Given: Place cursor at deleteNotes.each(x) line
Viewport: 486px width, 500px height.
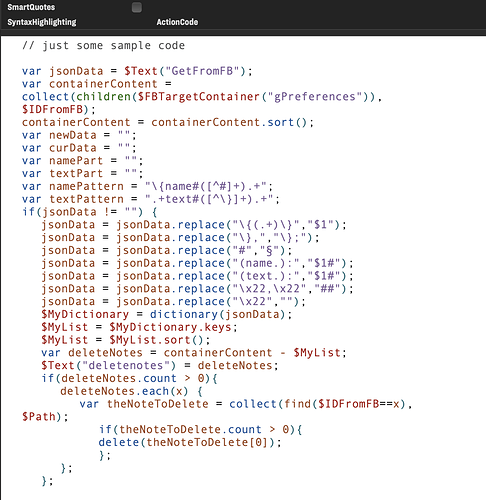Looking at the screenshot, I should click(x=131, y=391).
